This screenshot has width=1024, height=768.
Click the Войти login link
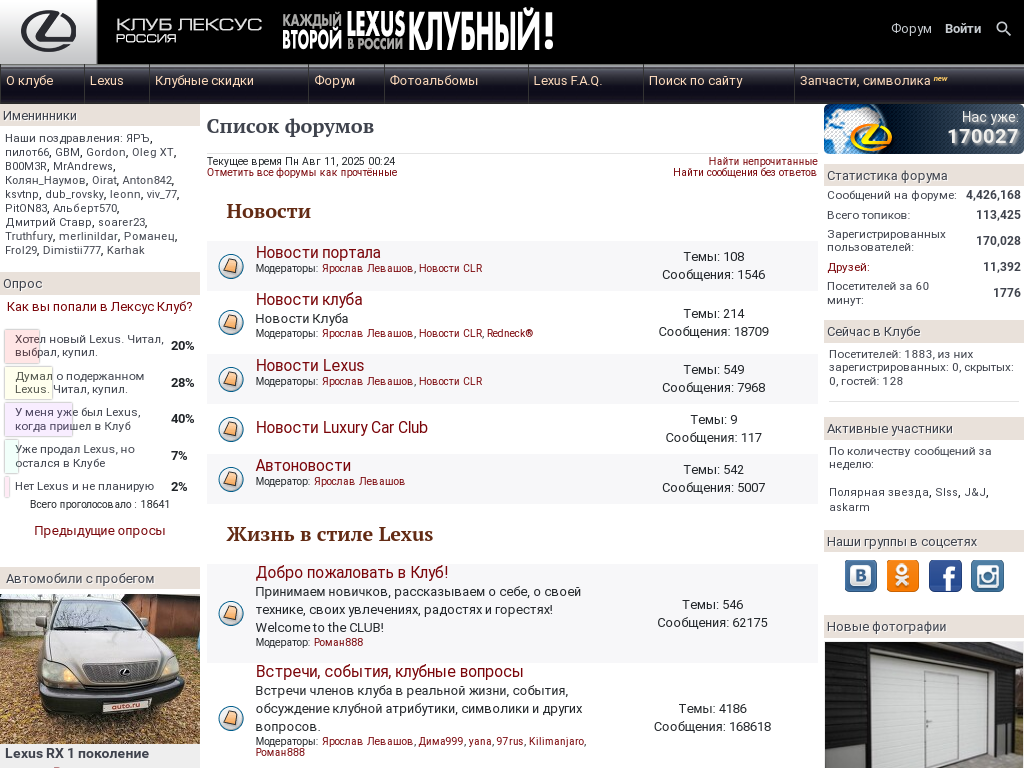(963, 29)
